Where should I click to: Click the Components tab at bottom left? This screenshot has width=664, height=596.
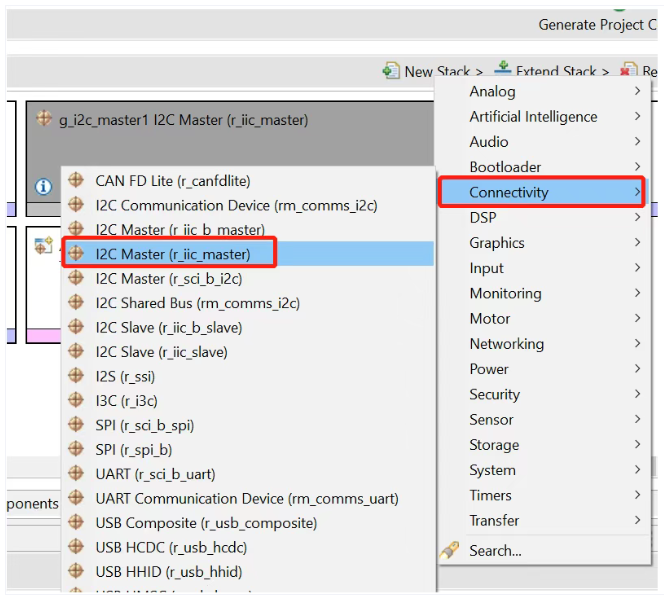point(32,503)
